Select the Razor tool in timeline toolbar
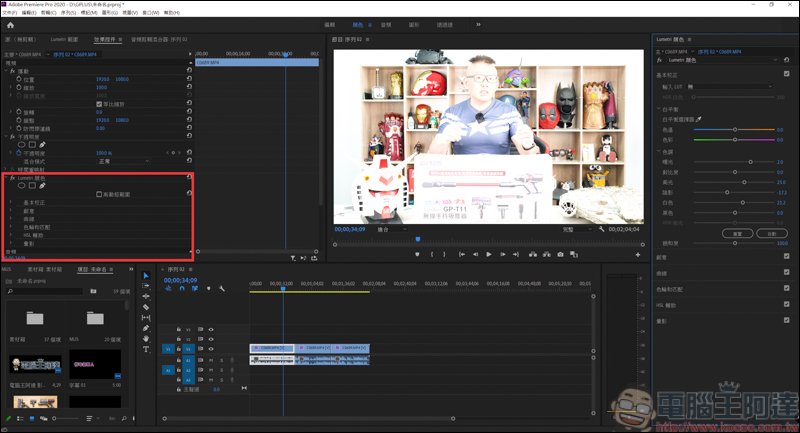Viewport: 800px width, 433px height. tap(146, 307)
